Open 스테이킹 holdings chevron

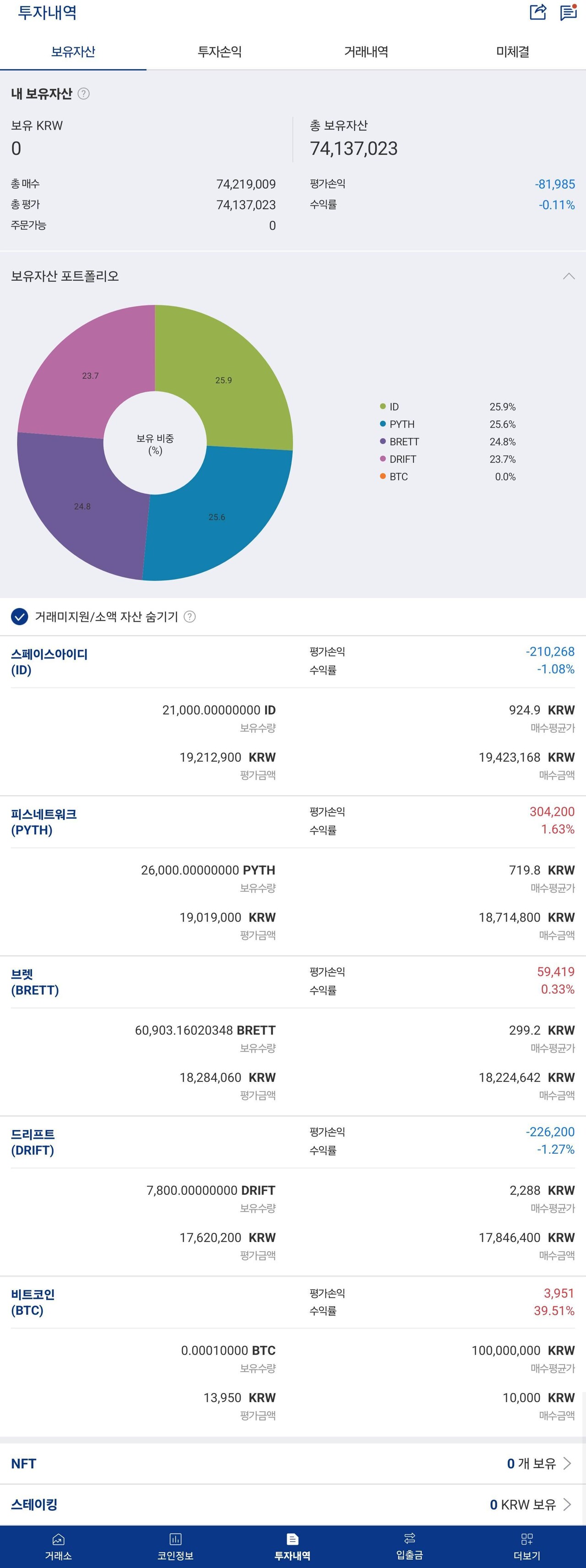566,1505
